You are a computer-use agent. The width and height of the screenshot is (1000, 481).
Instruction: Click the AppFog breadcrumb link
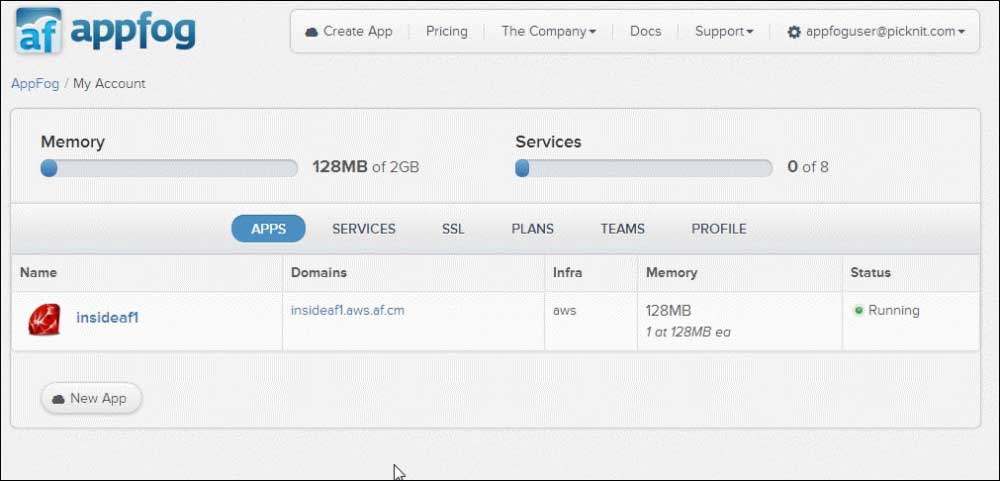click(x=35, y=84)
